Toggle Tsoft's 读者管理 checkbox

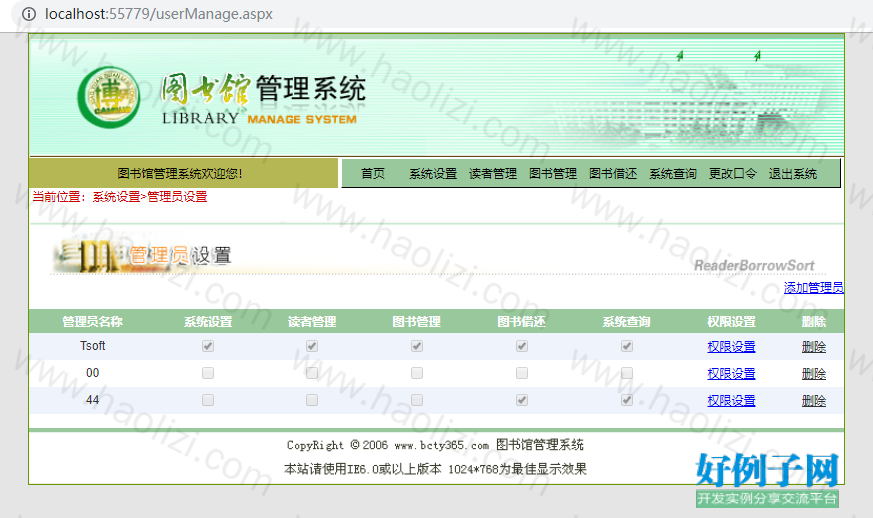(x=312, y=346)
